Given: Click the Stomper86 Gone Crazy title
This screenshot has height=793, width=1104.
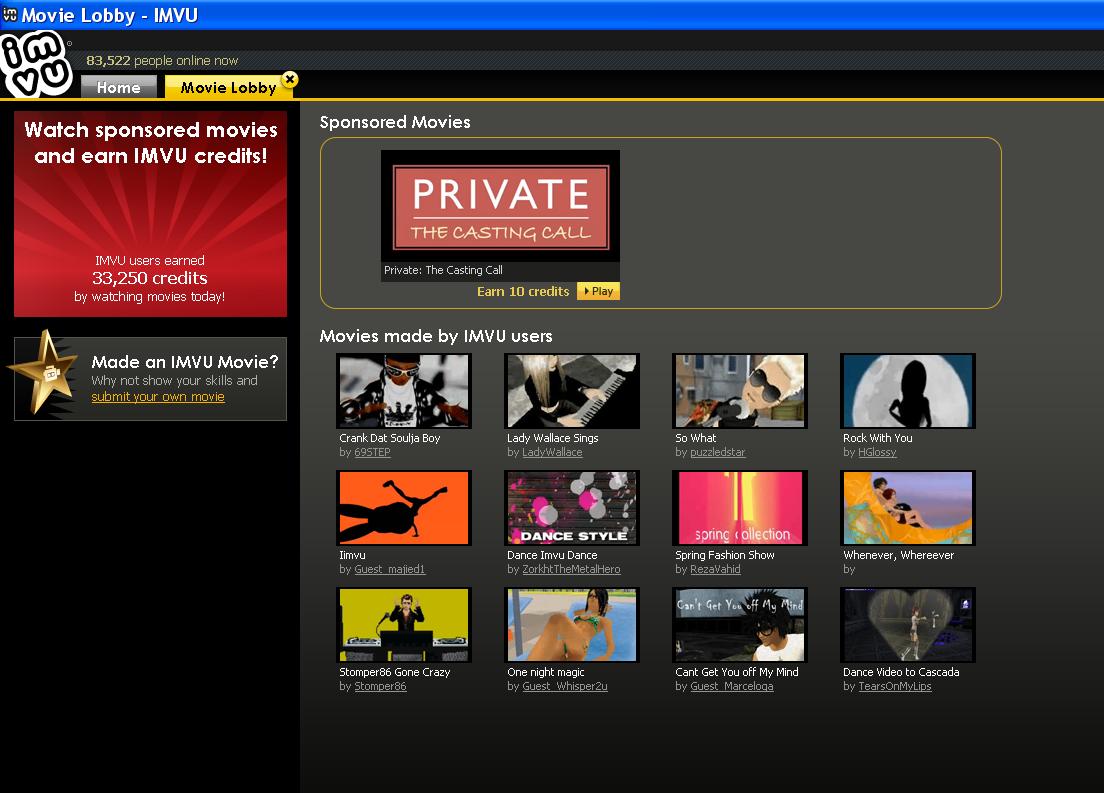Looking at the screenshot, I should (x=394, y=672).
